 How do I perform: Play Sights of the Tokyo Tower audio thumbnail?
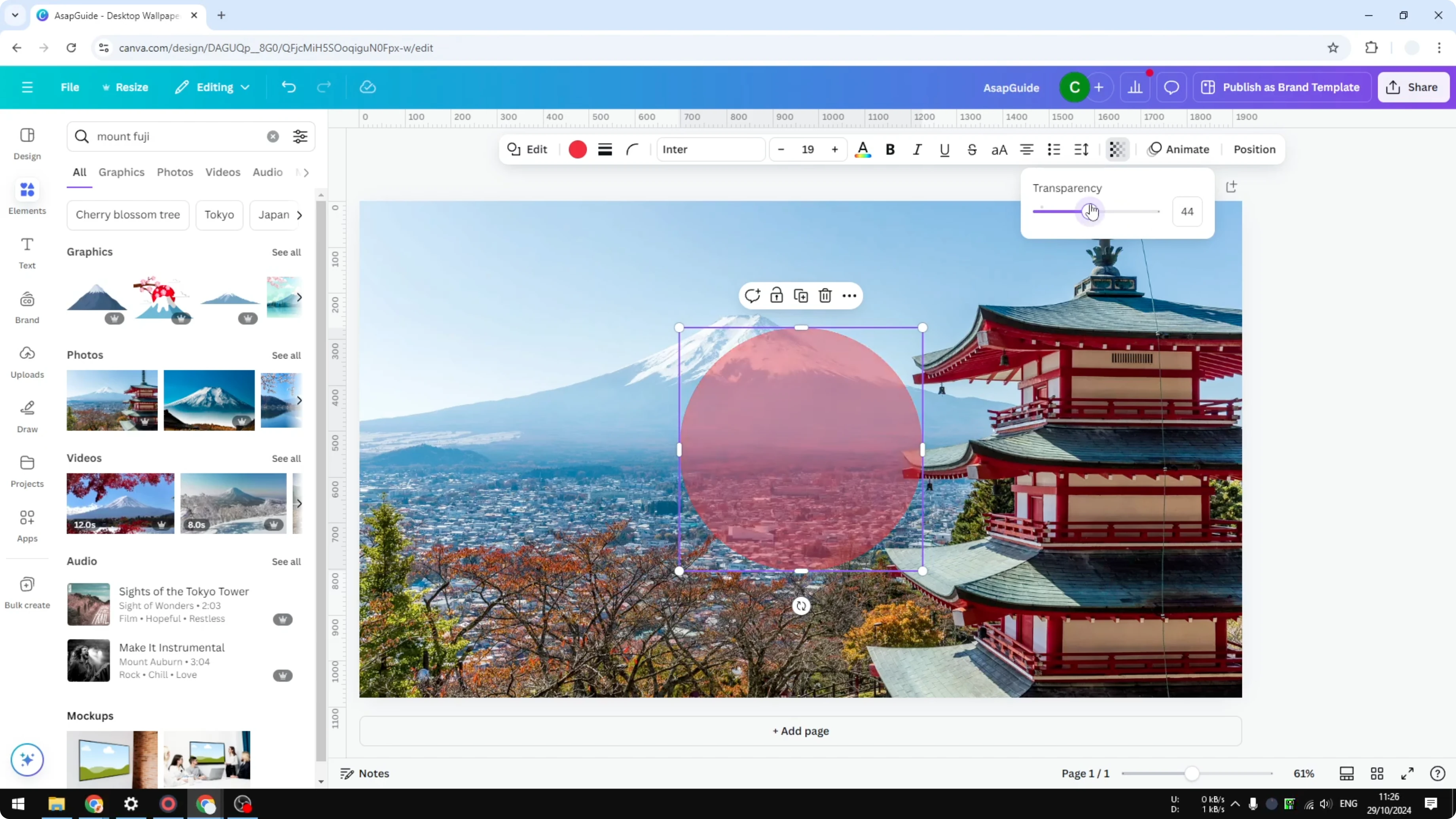point(89,604)
